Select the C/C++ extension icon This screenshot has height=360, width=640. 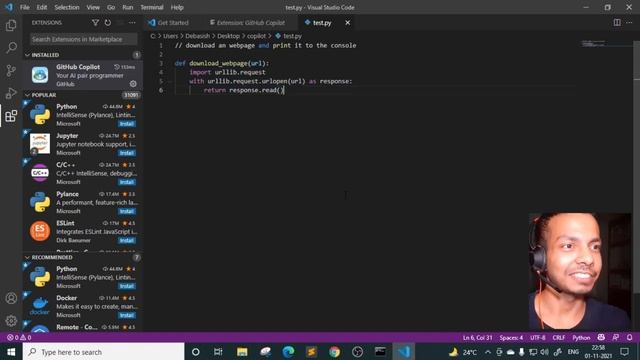(40, 173)
